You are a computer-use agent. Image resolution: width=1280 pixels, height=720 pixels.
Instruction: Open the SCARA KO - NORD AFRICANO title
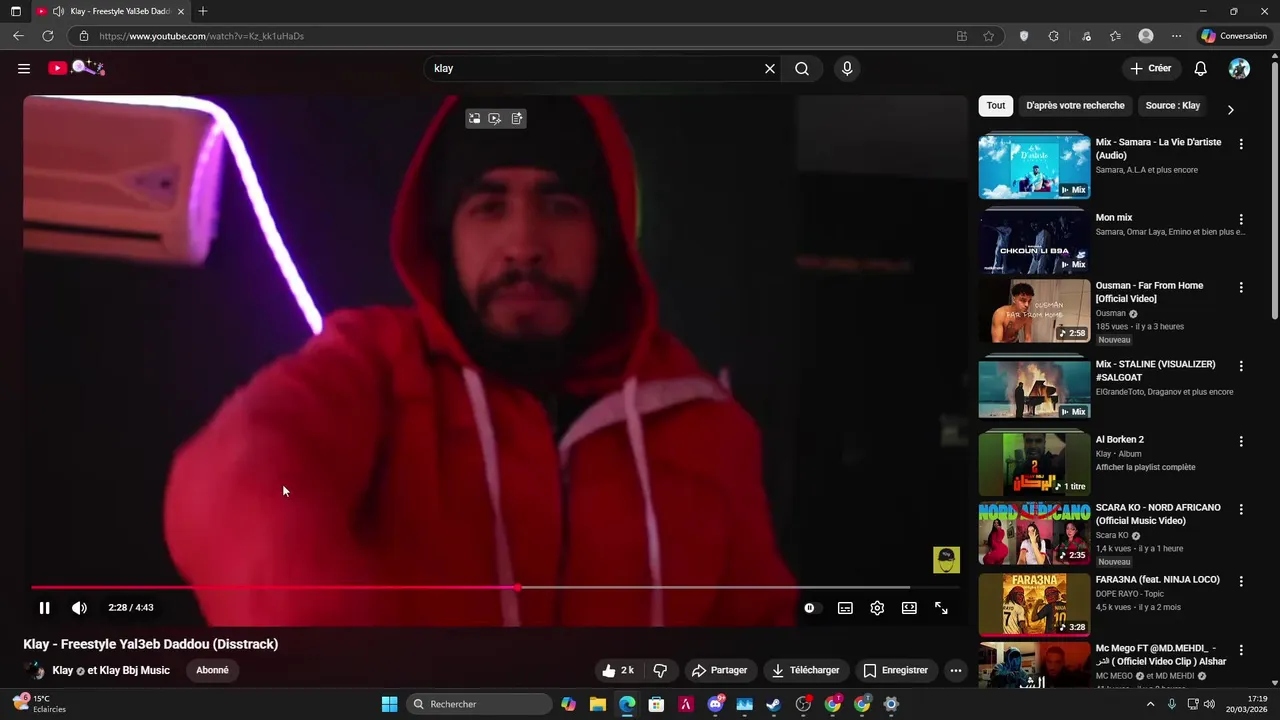tap(1158, 514)
